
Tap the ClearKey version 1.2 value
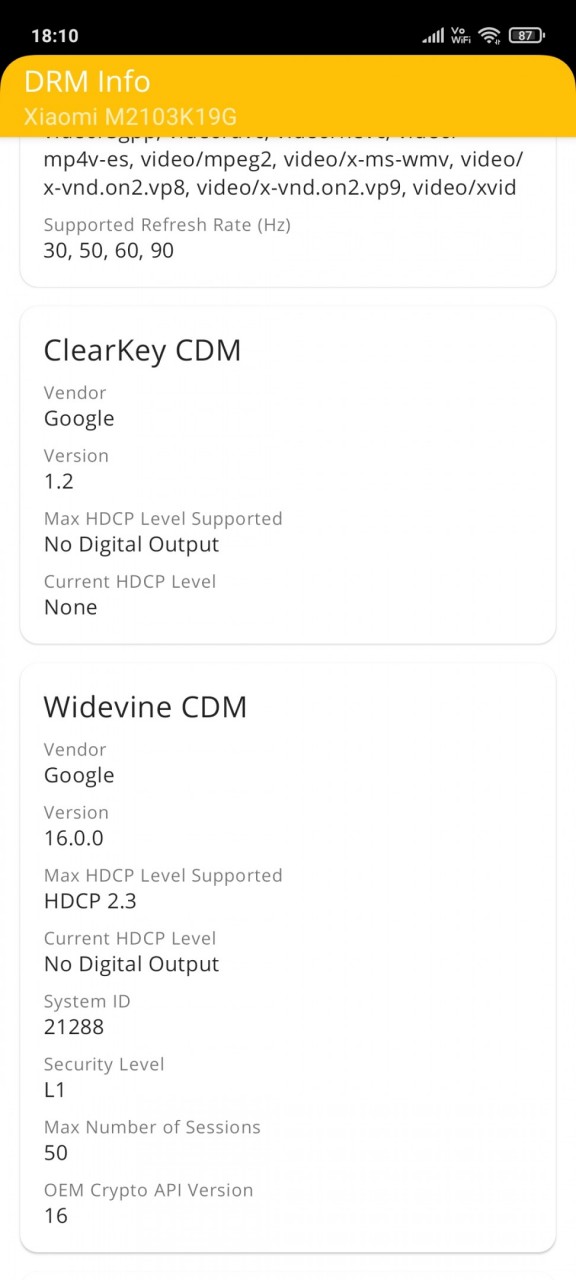(x=59, y=481)
